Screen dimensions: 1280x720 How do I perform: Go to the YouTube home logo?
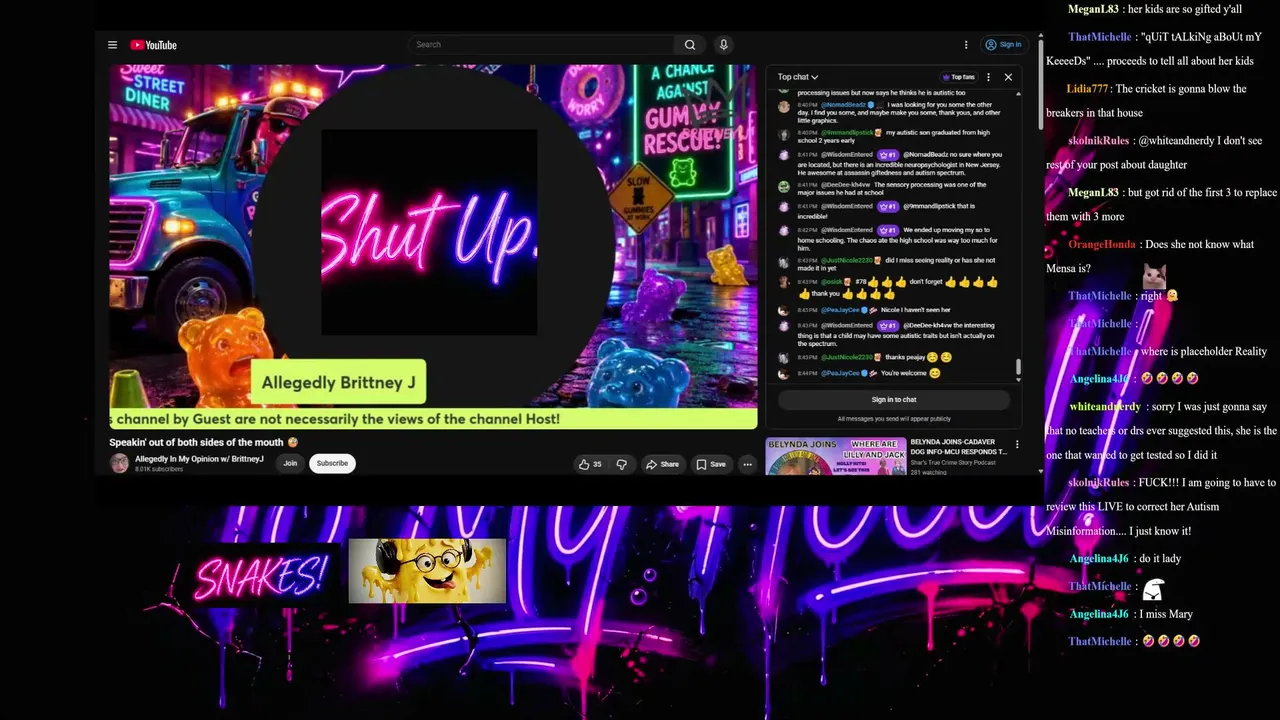point(153,45)
